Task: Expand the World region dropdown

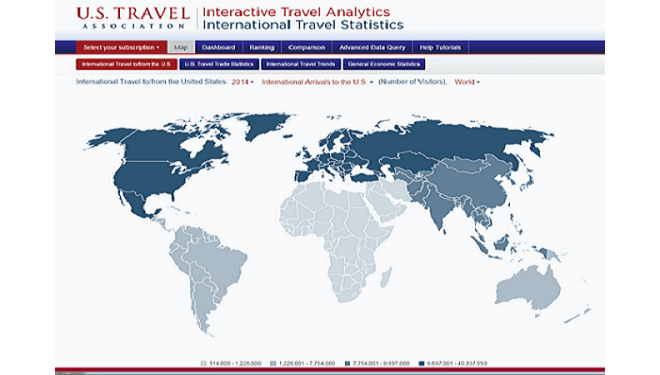Action: 467,82
